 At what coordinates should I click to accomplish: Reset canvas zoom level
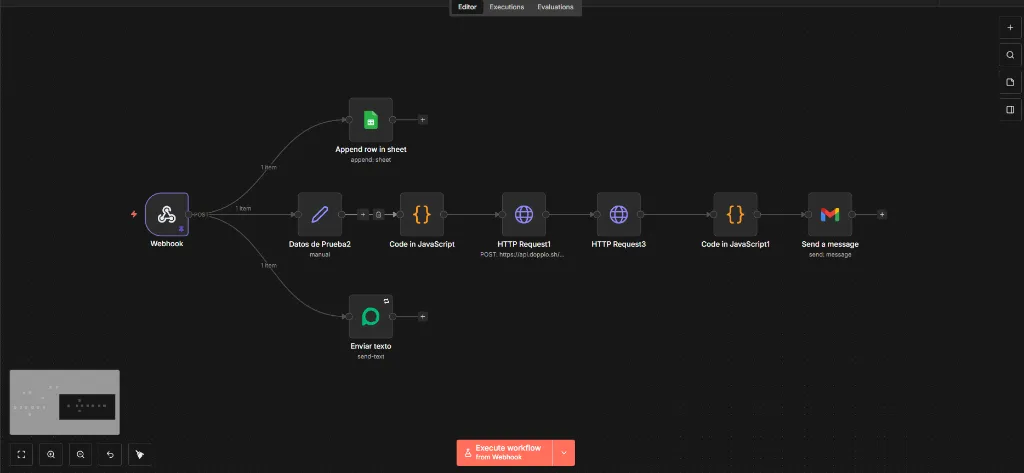tap(110, 454)
